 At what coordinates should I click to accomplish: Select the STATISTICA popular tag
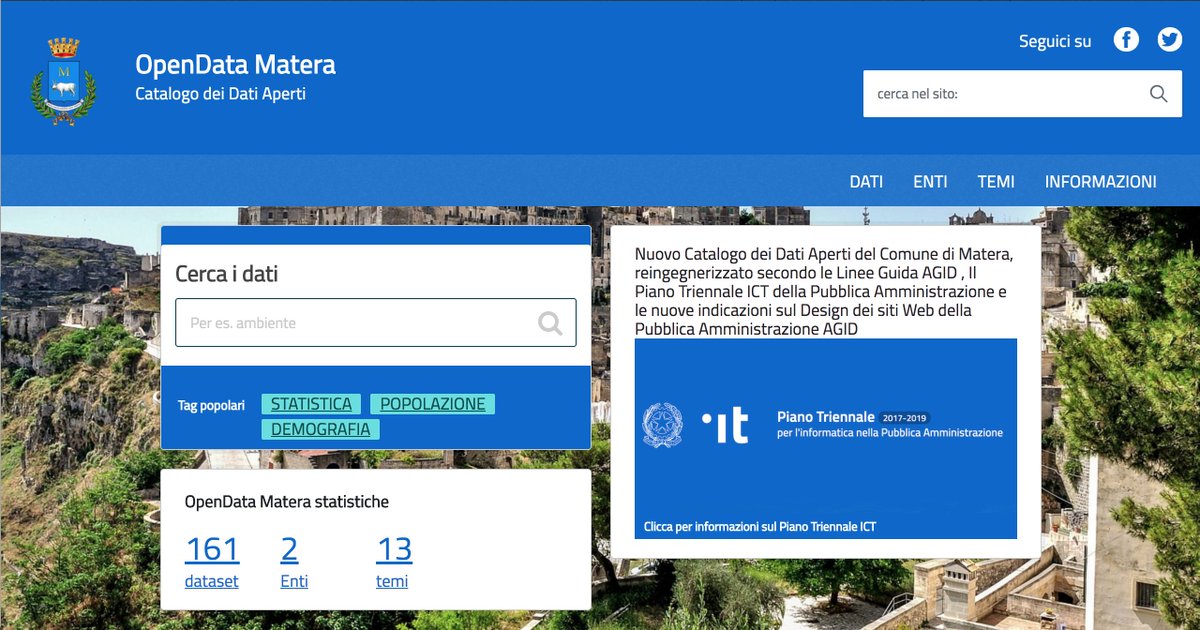(x=311, y=404)
